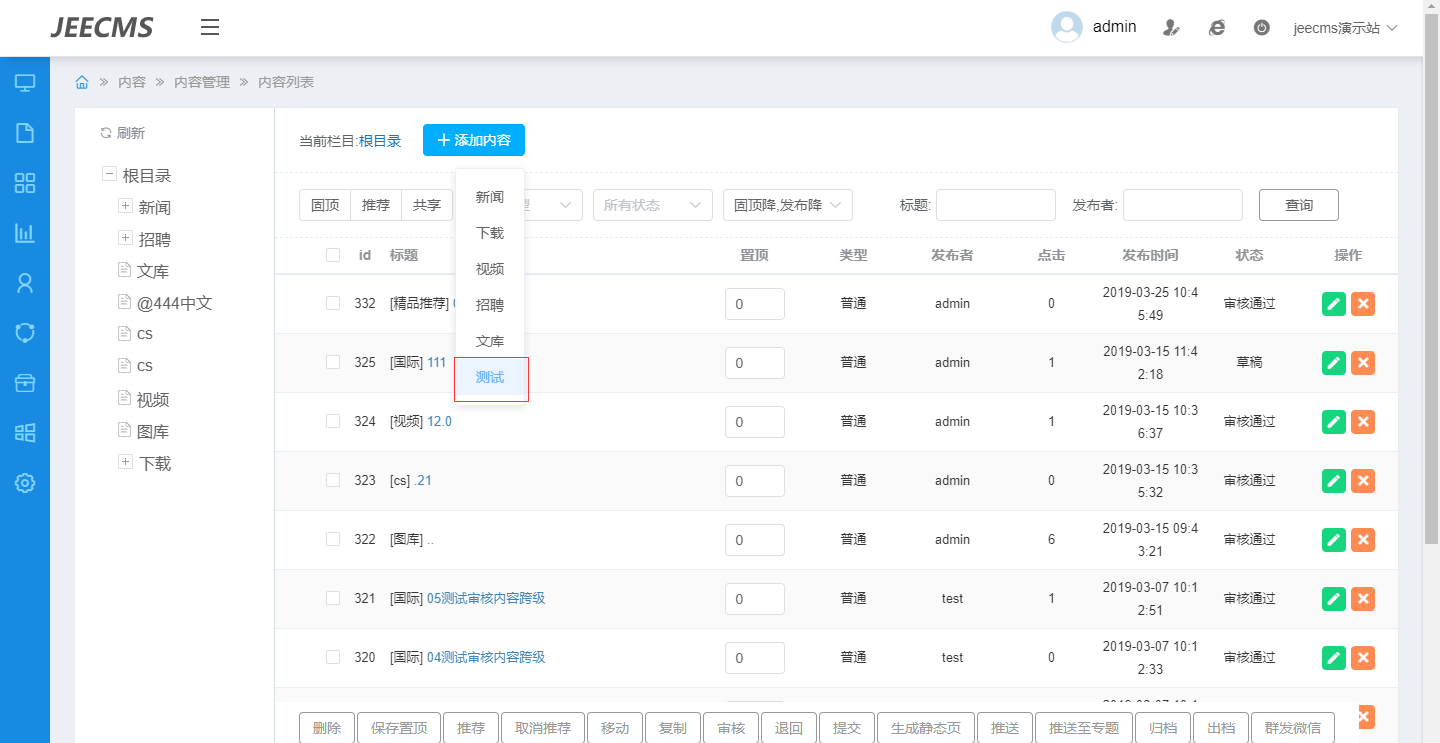Click orange delete icon for row 325
The height and width of the screenshot is (743, 1440).
pos(1362,363)
